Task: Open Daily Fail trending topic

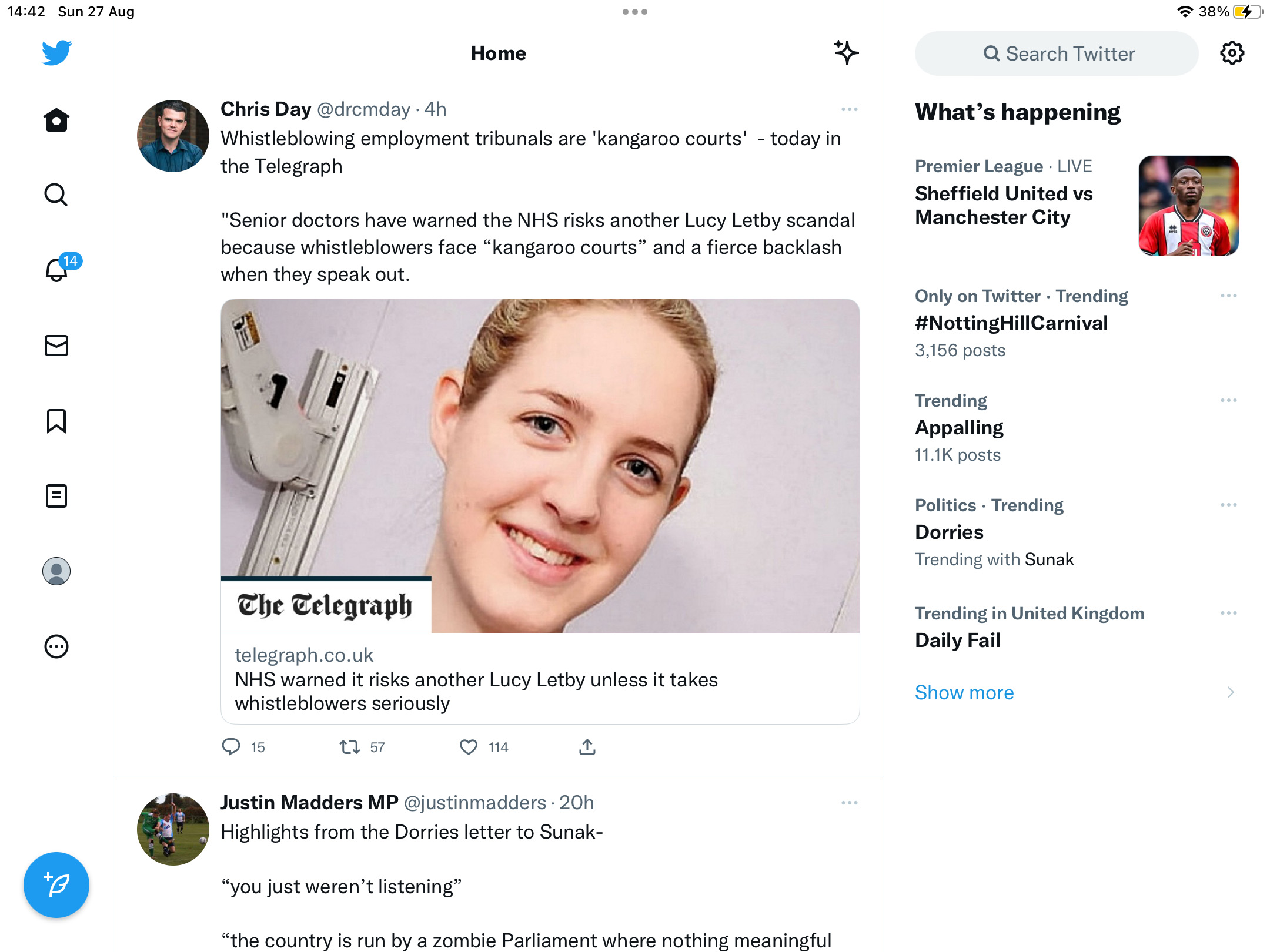Action: pos(957,640)
